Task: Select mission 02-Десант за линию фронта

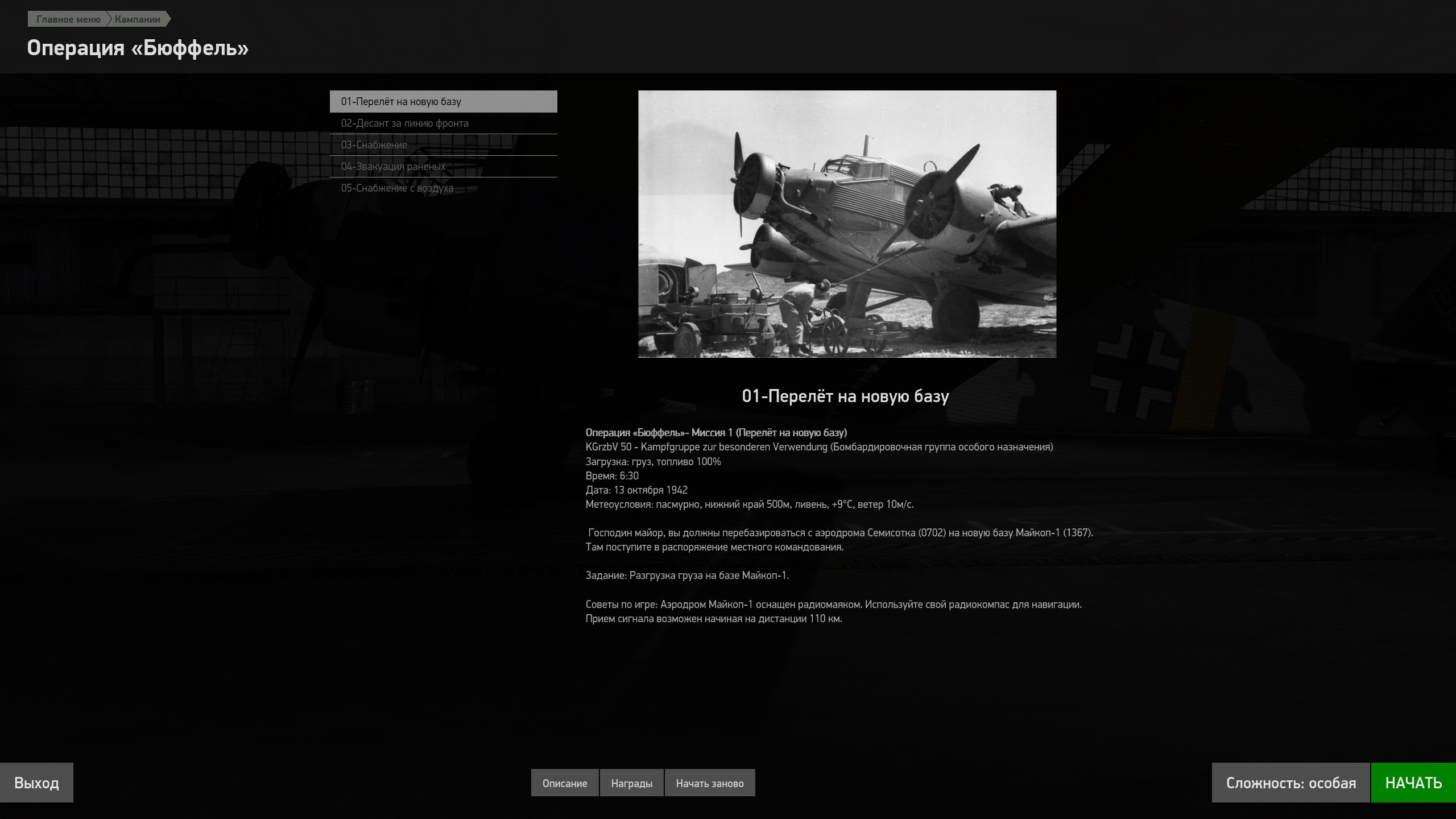Action: pos(443,123)
